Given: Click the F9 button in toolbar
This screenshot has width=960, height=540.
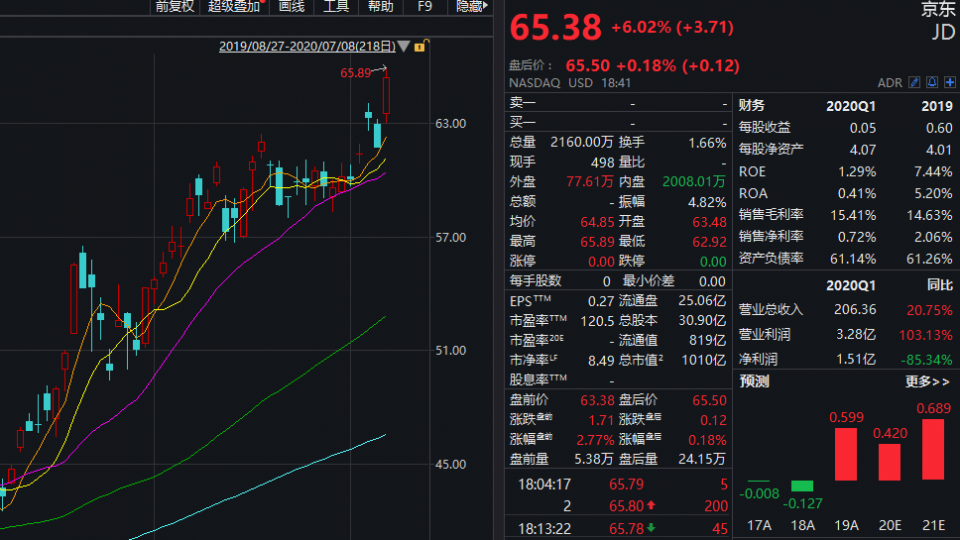Looking at the screenshot, I should [425, 7].
